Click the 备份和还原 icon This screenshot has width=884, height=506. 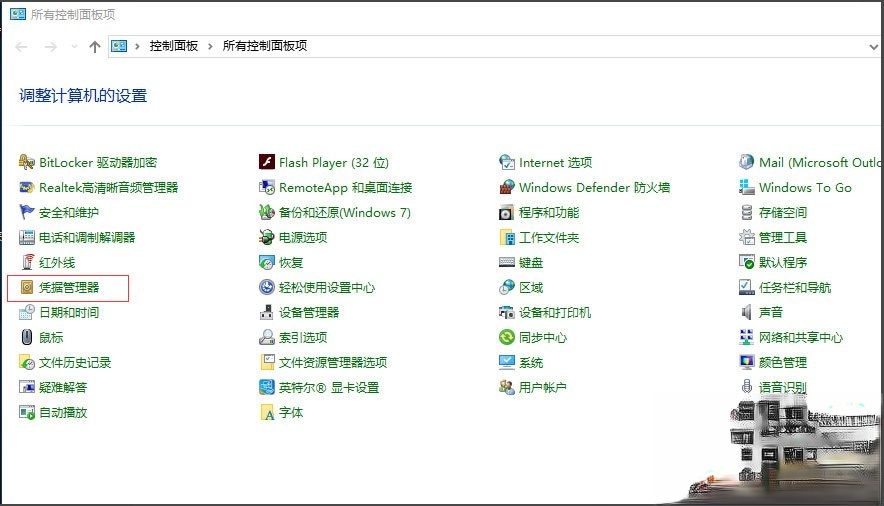coord(267,212)
